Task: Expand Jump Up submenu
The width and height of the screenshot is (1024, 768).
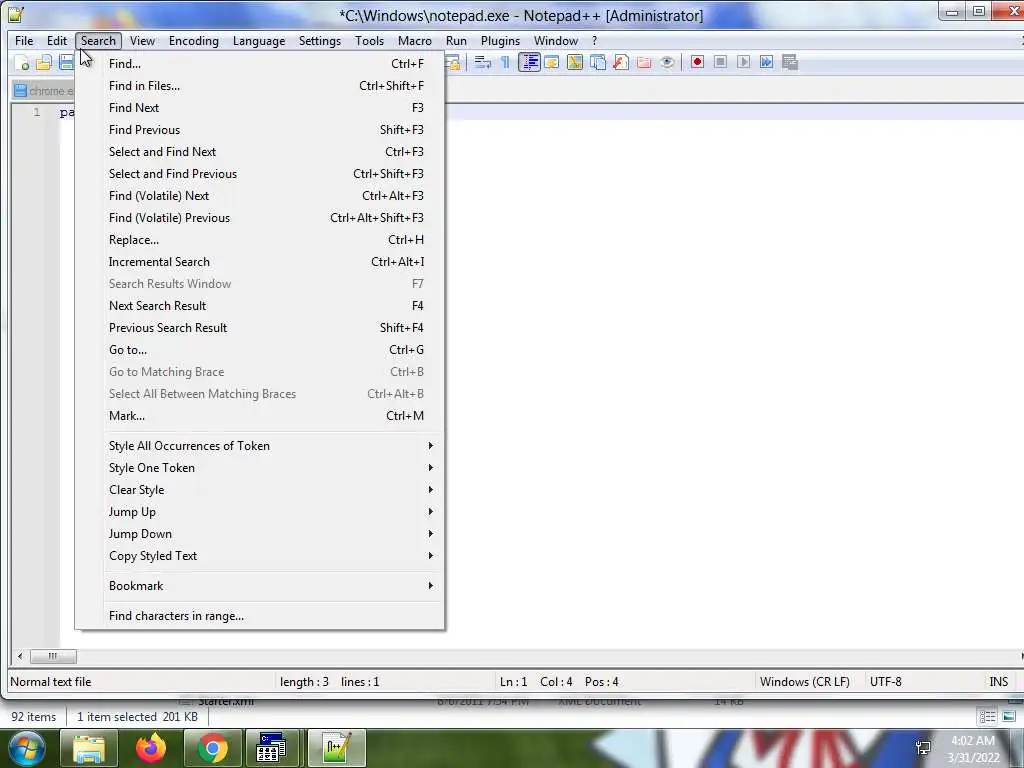Action: click(260, 512)
